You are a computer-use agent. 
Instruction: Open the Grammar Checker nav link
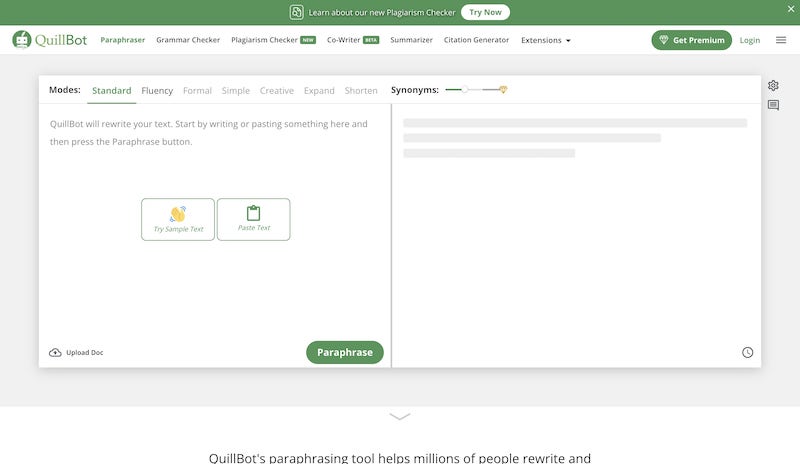tap(188, 40)
